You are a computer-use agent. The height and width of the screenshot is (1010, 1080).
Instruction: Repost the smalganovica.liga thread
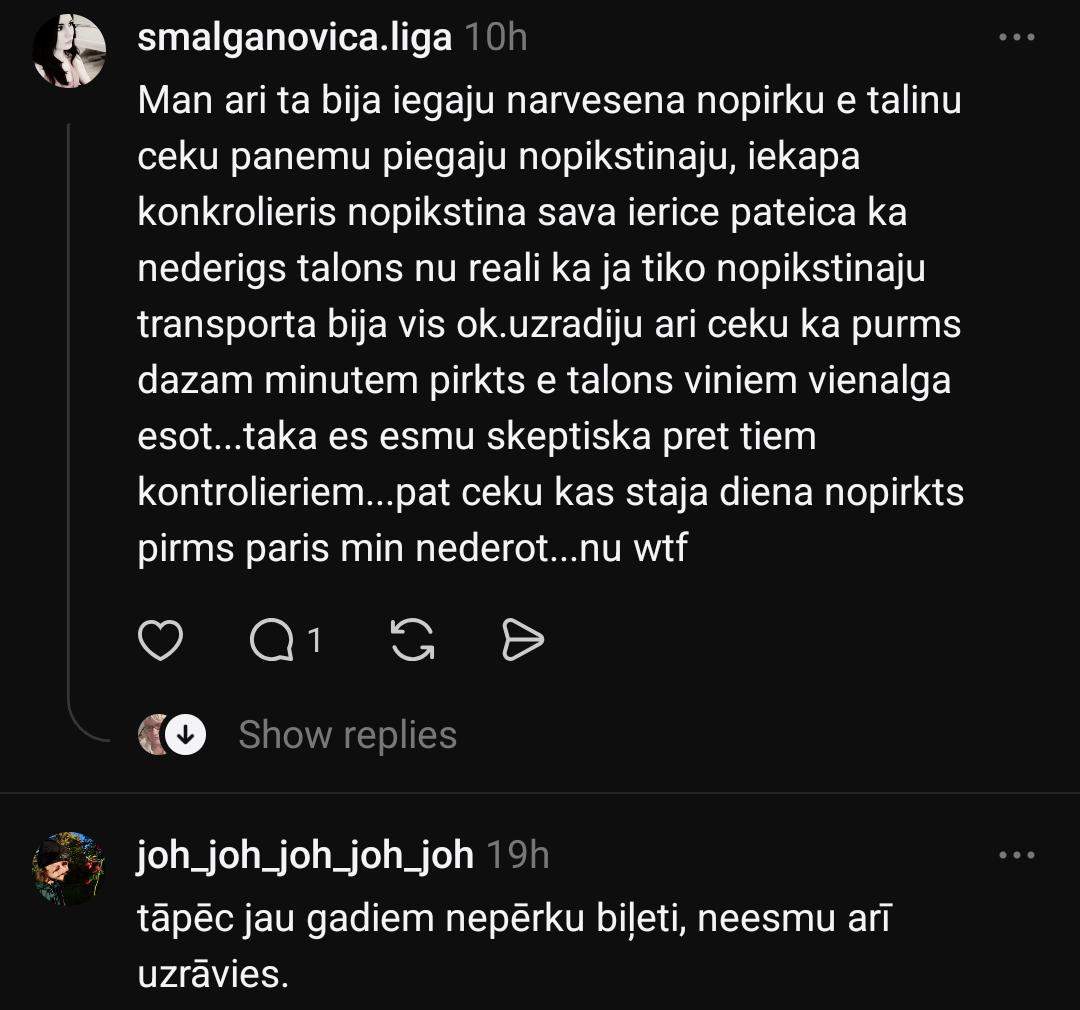pyautogui.click(x=412, y=641)
